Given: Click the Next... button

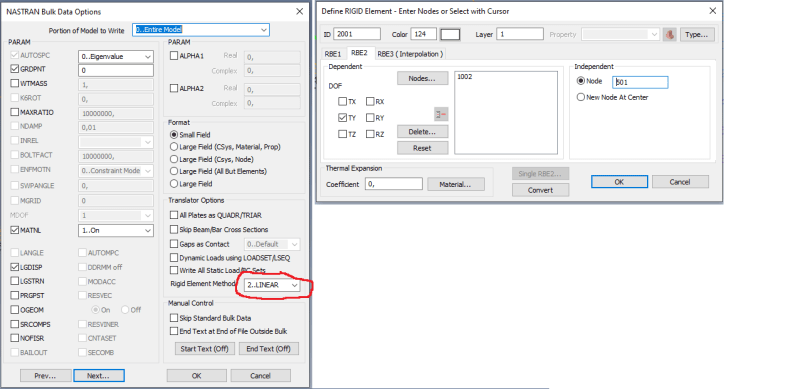Looking at the screenshot, I should 98,376.
